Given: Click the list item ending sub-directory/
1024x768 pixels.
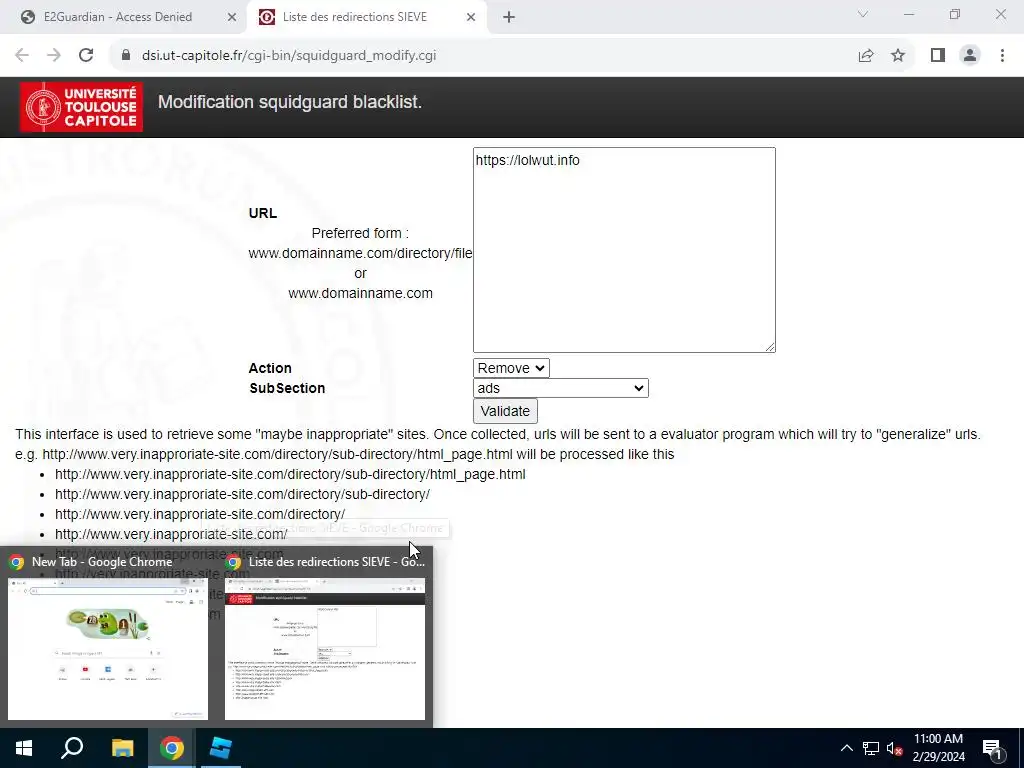Looking at the screenshot, I should coord(242,494).
